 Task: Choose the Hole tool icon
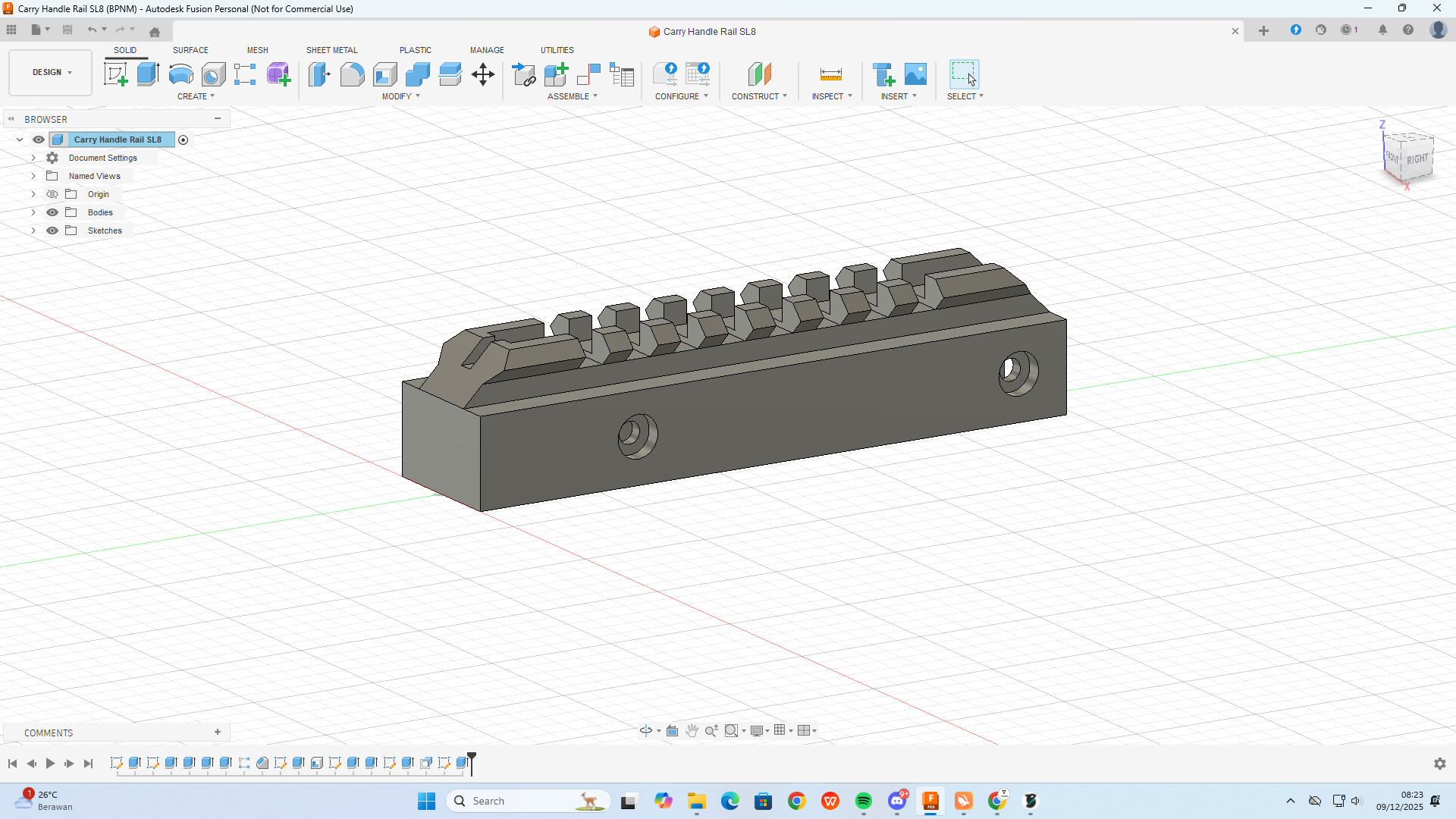(x=213, y=74)
